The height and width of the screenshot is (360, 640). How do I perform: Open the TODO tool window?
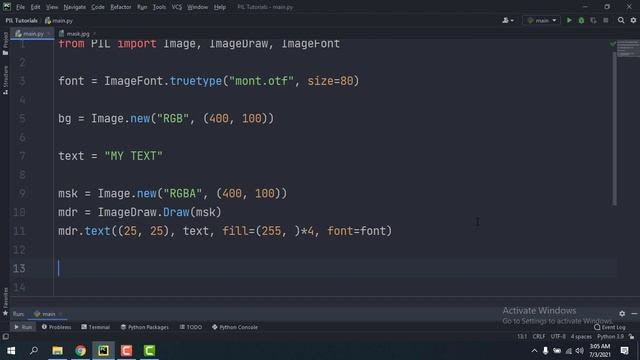click(191, 327)
